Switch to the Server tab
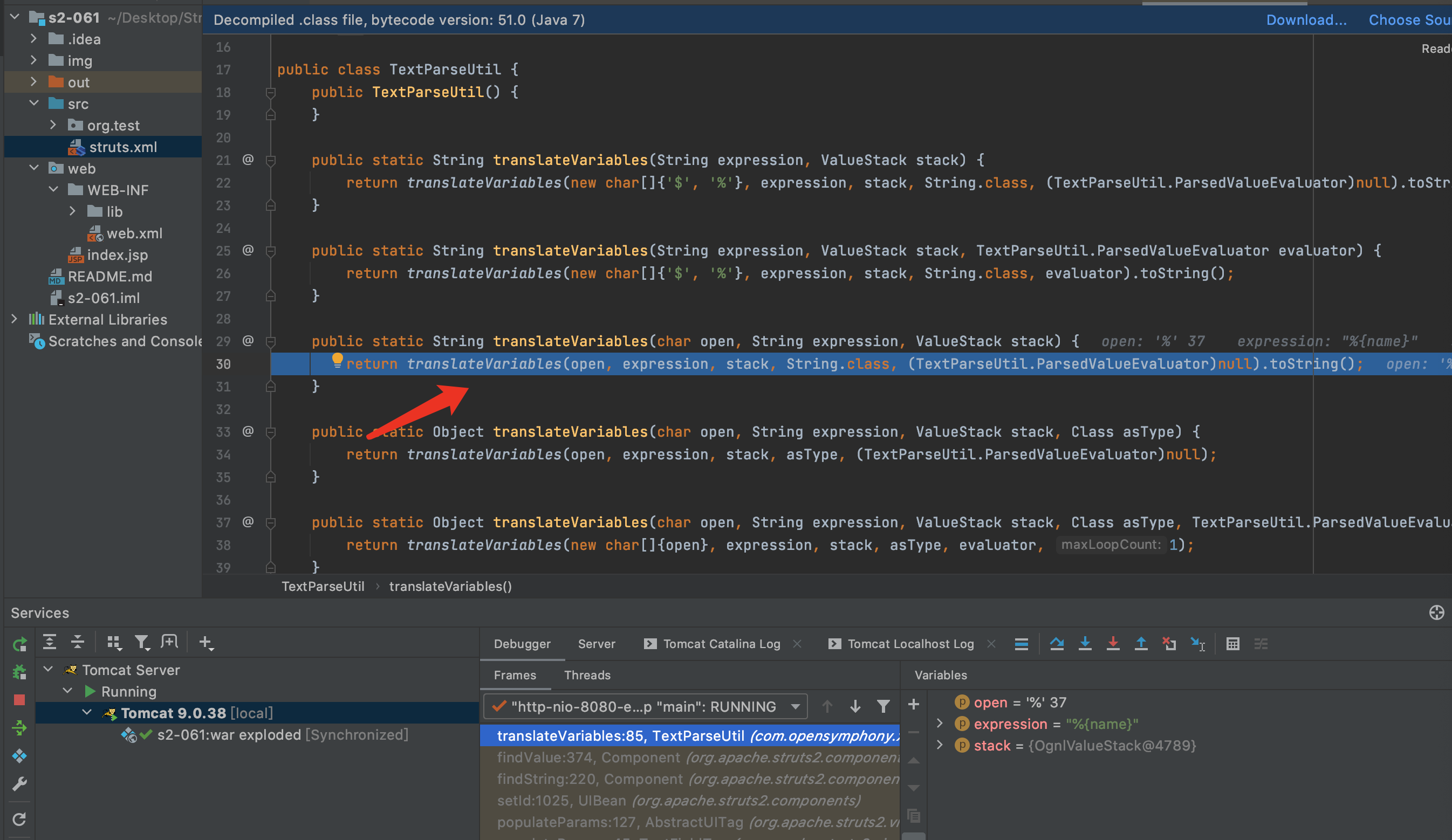The image size is (1452, 840). click(597, 644)
